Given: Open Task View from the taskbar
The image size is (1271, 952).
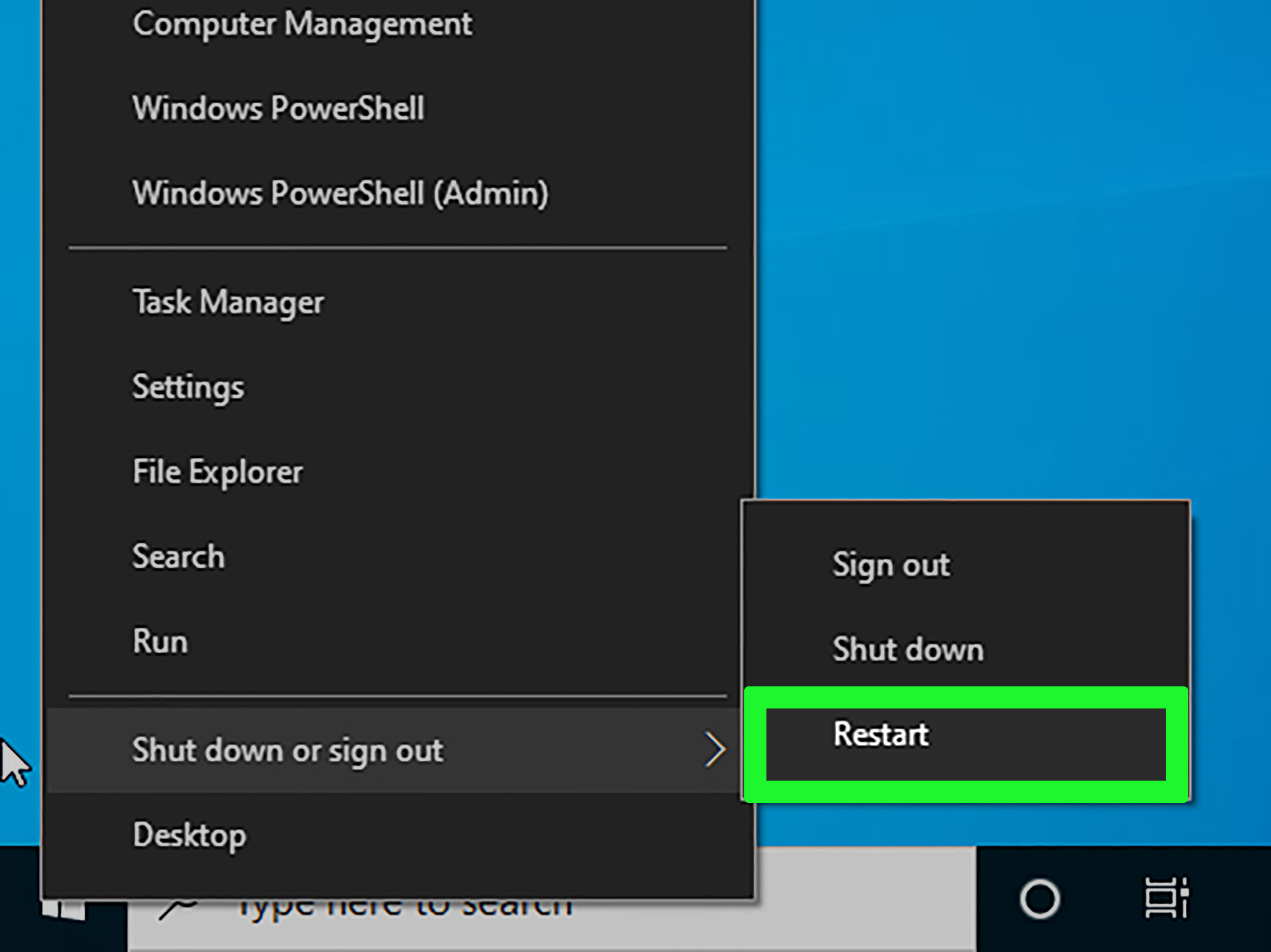Looking at the screenshot, I should click(x=1167, y=898).
